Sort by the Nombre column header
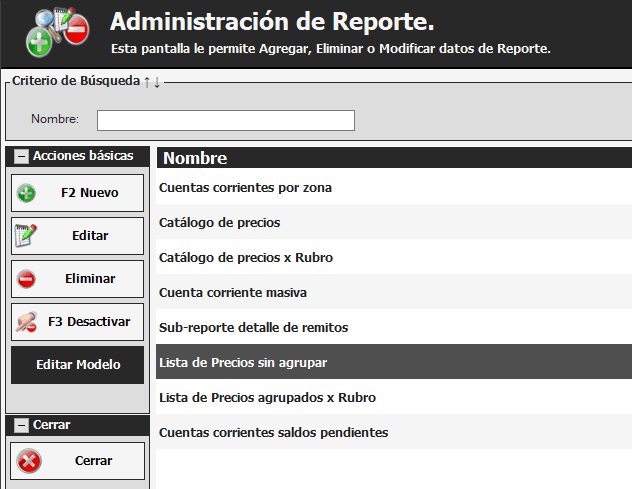632x489 pixels. pyautogui.click(x=195, y=158)
